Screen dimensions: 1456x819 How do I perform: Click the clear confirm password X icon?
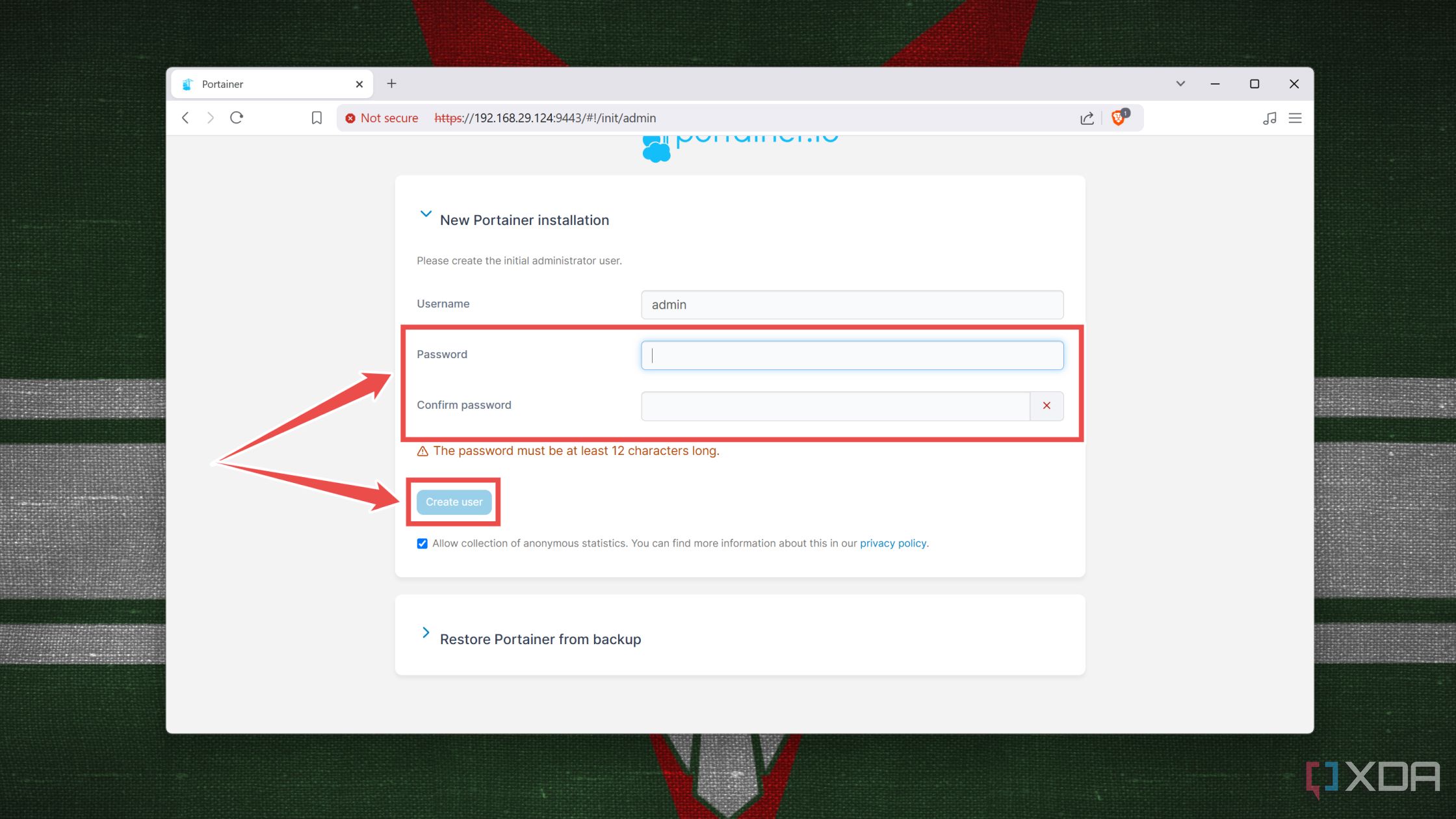click(x=1047, y=405)
